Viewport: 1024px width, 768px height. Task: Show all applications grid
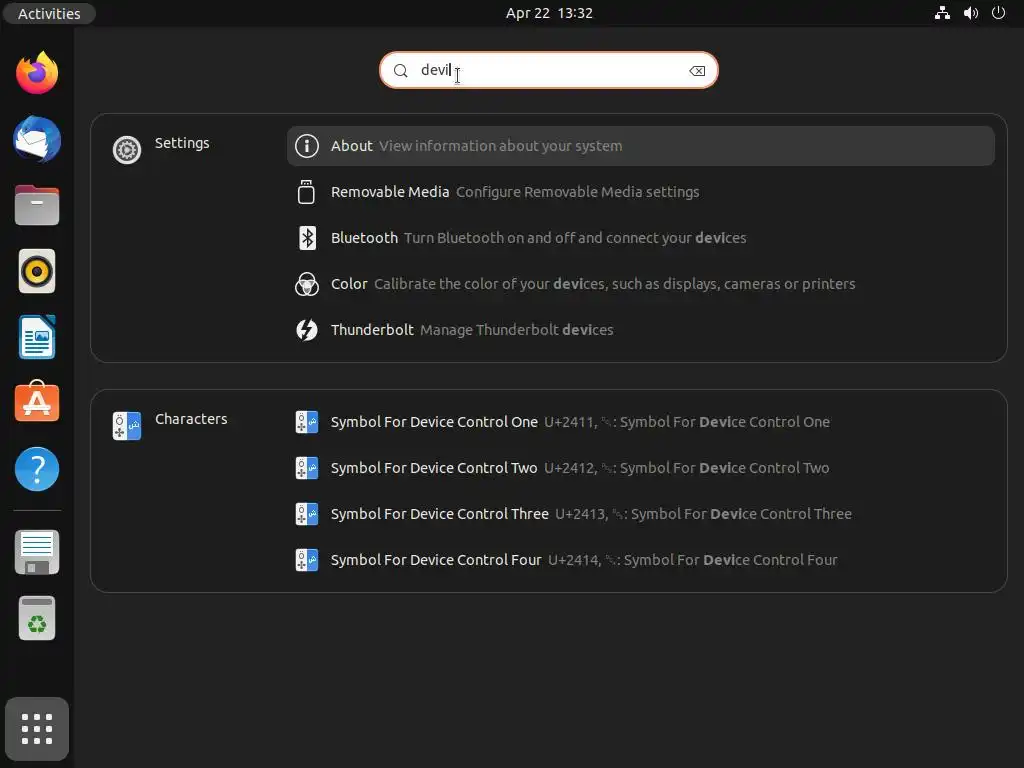pyautogui.click(x=37, y=729)
